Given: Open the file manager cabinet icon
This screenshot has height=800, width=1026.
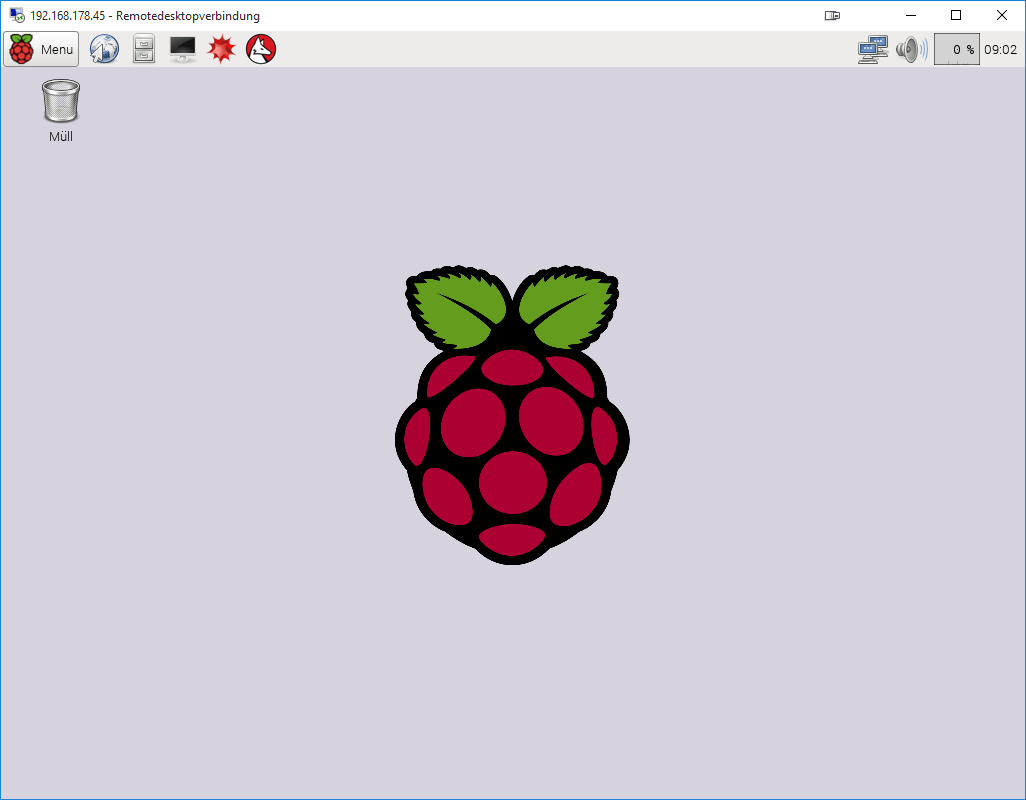Looking at the screenshot, I should tap(144, 49).
